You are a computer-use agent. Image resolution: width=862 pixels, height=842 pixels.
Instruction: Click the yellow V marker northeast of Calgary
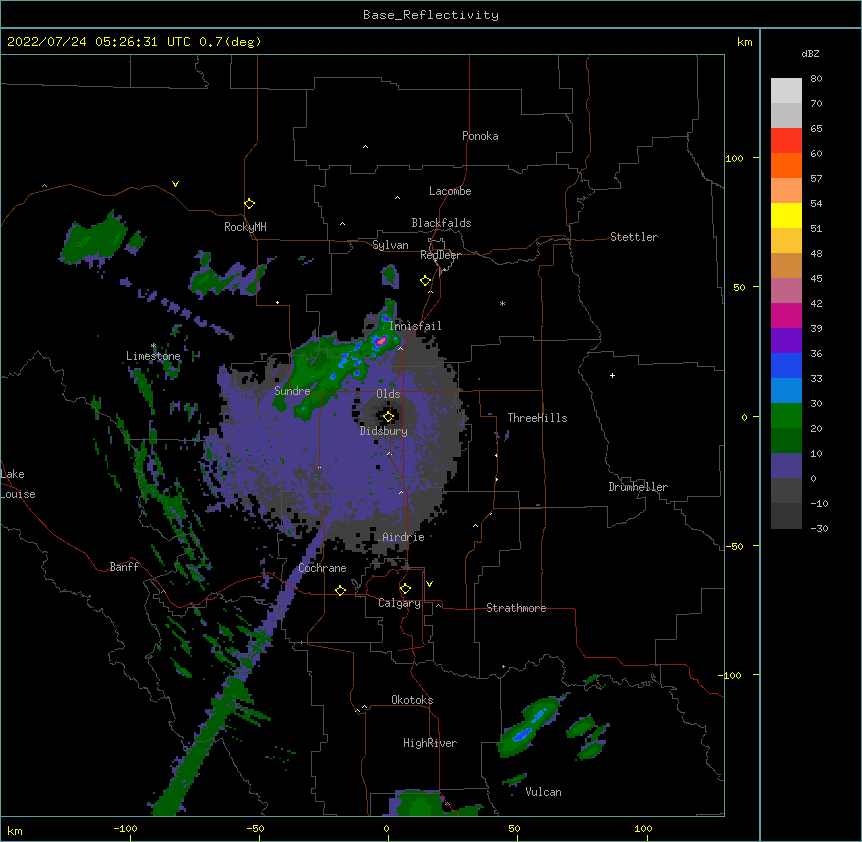pos(429,584)
